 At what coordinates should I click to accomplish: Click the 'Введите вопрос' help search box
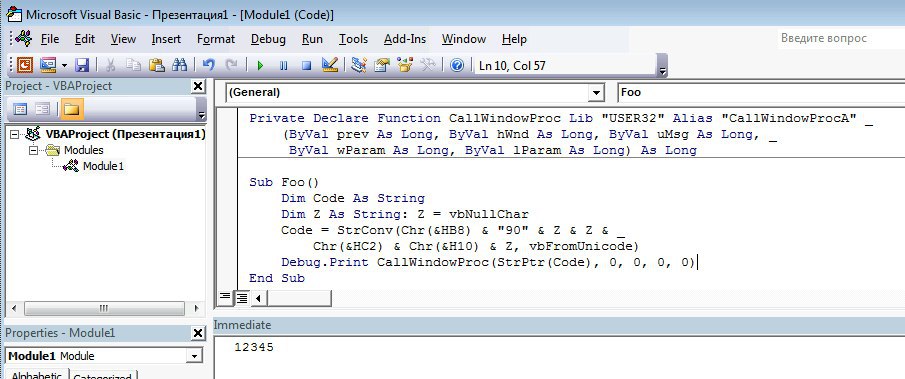point(840,38)
